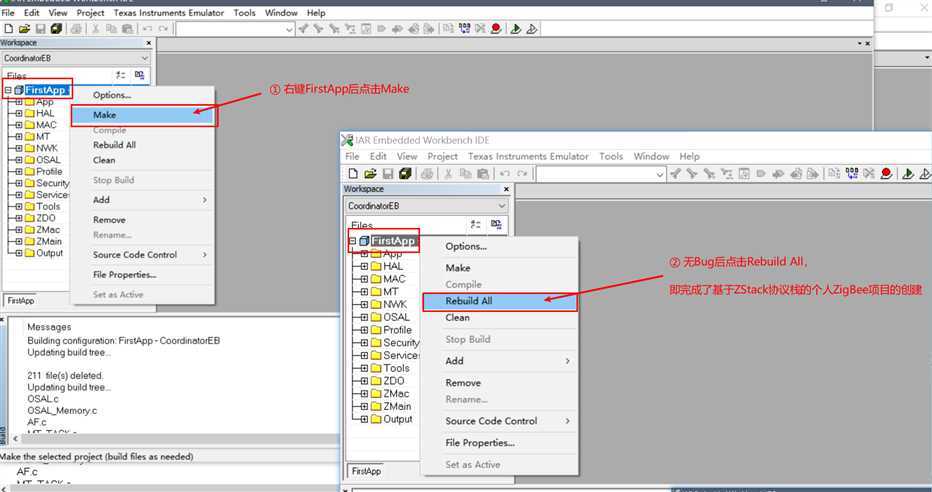Open Help menu in background window menu bar

316,12
